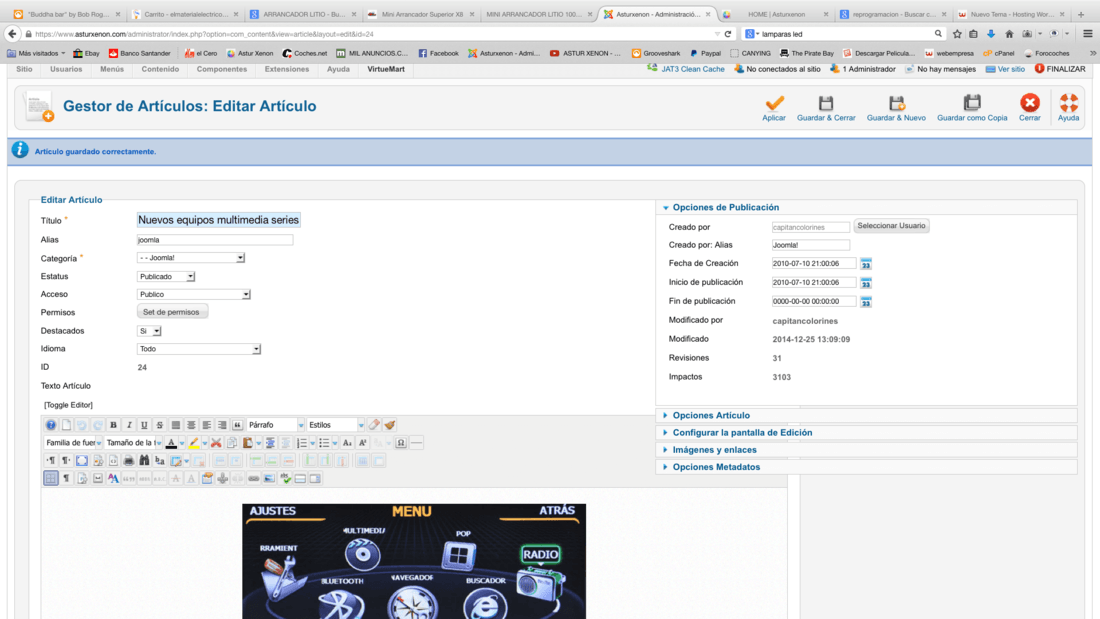Open the Contenido menu
The width and height of the screenshot is (1100, 619).
pyautogui.click(x=160, y=69)
